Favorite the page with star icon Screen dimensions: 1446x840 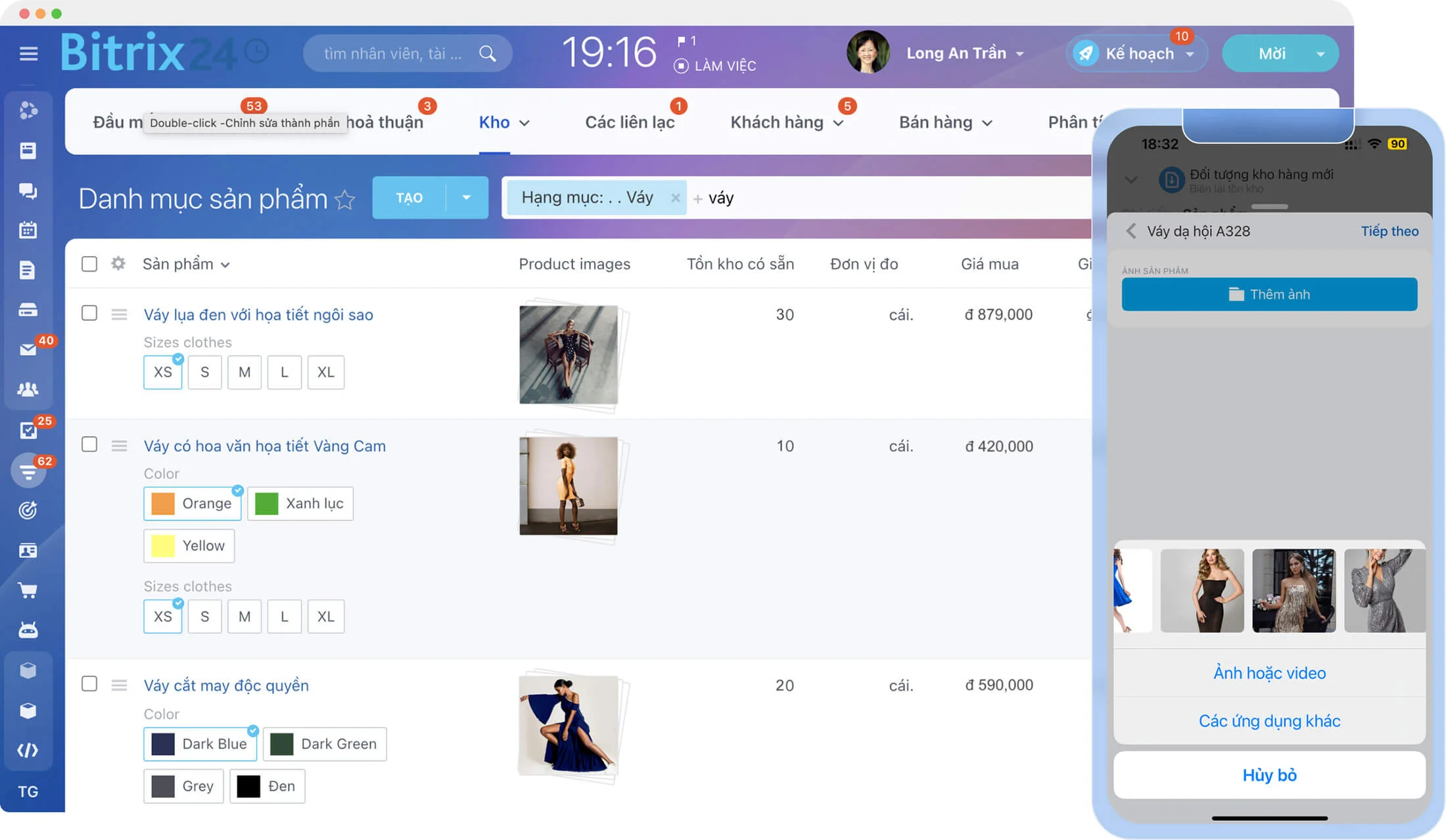coord(345,199)
